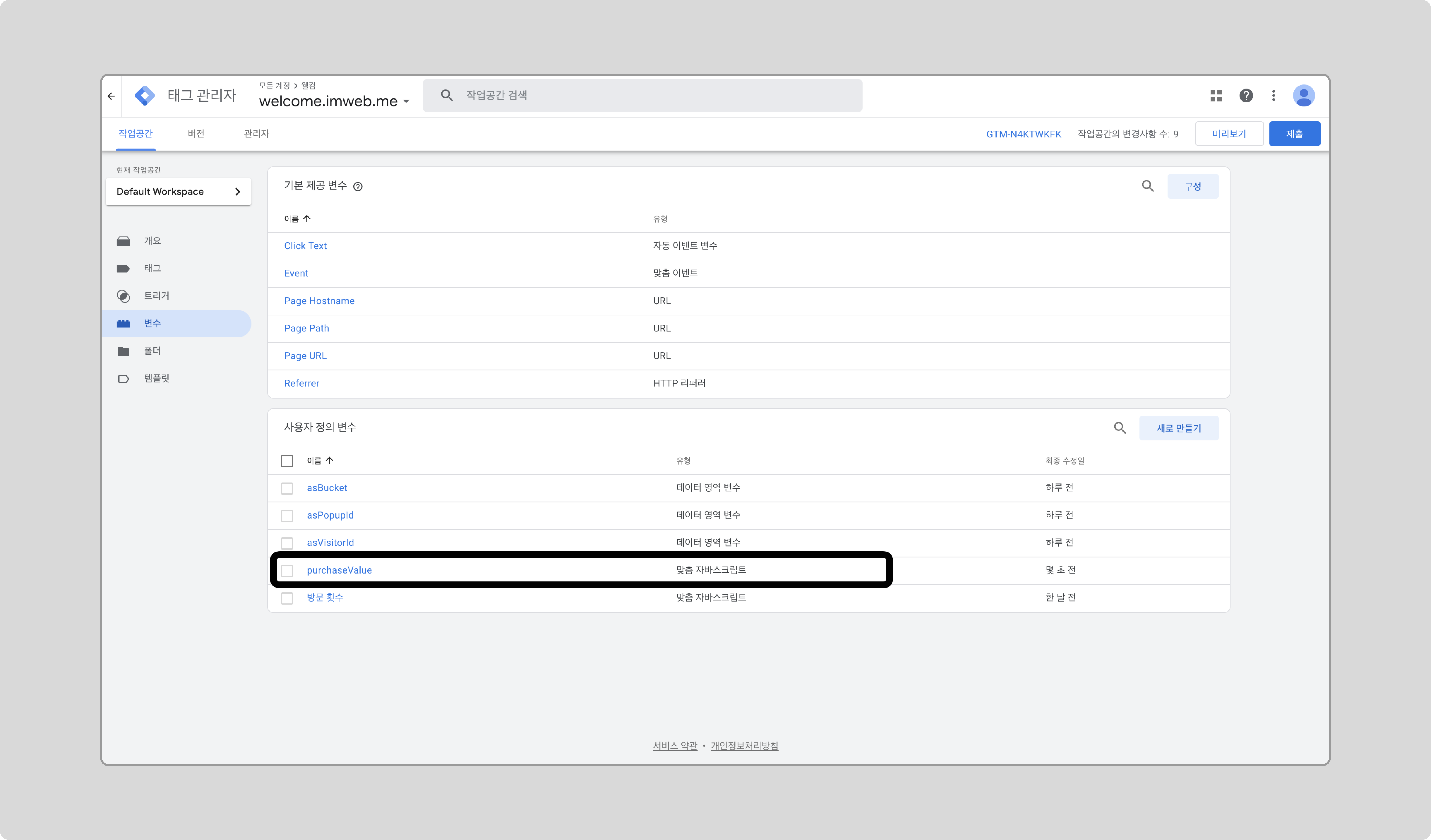Screen dimensions: 1431x840
Task: Open the Click Text variable
Action: pos(305,246)
